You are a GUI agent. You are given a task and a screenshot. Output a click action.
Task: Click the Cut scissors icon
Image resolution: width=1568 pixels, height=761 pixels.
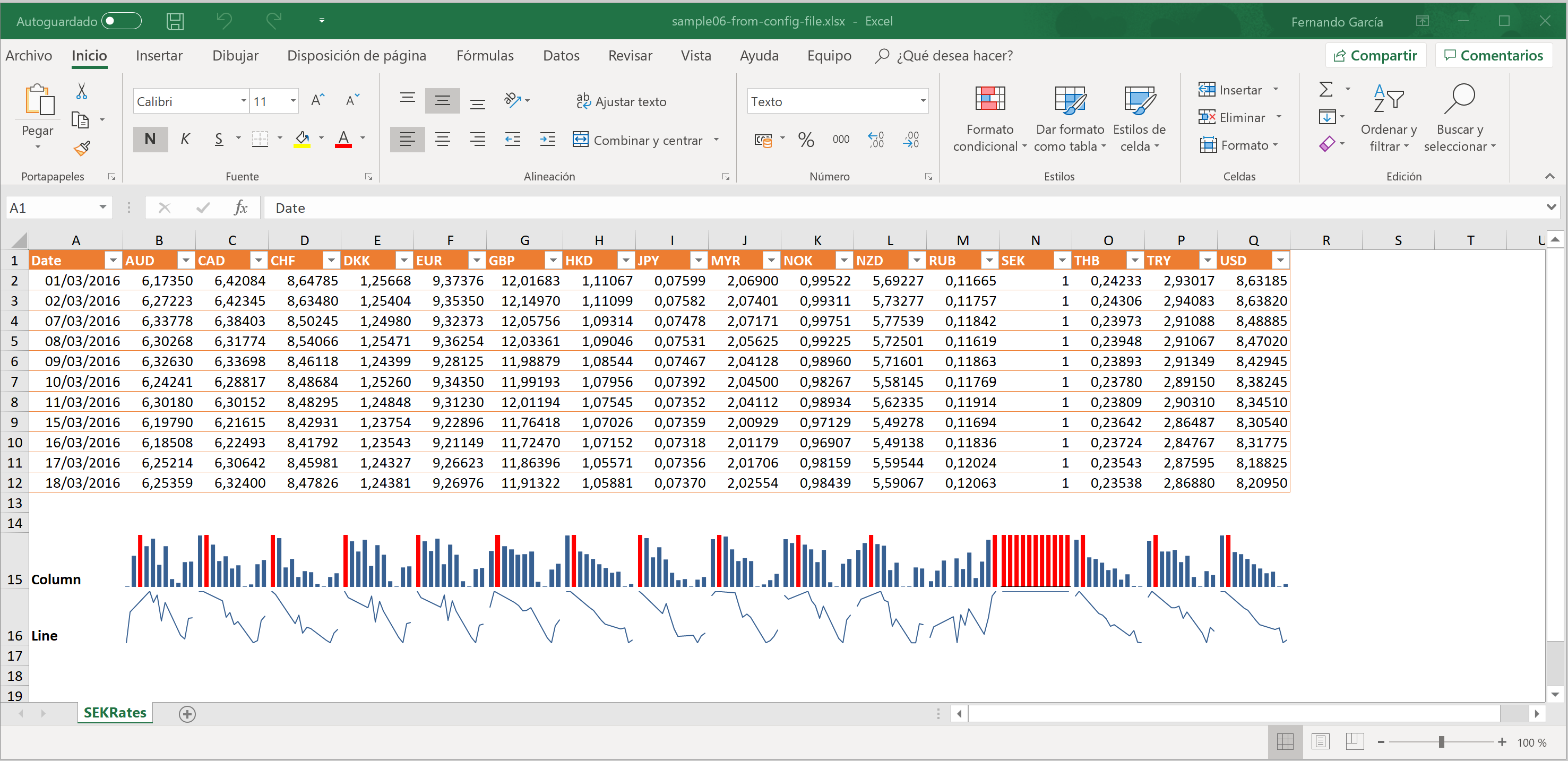[82, 91]
